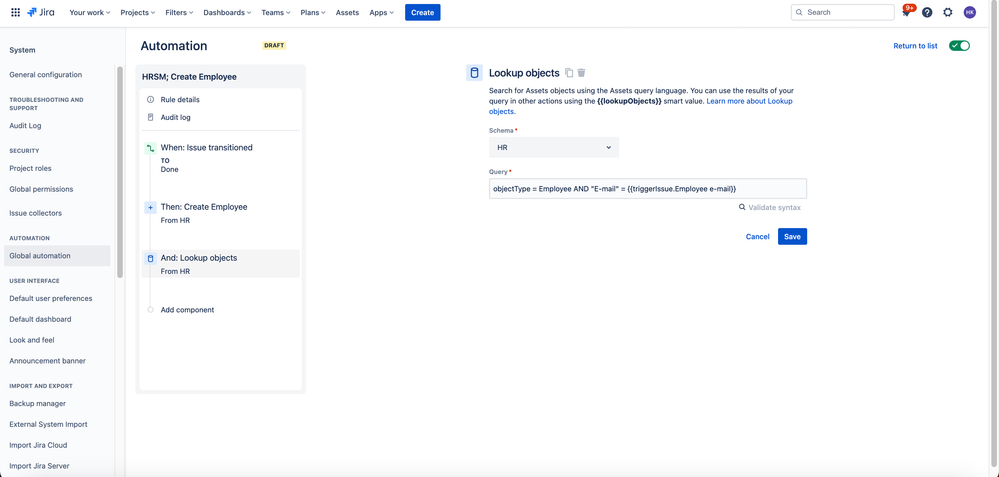Click Validate syntax
The image size is (999, 477).
click(770, 208)
